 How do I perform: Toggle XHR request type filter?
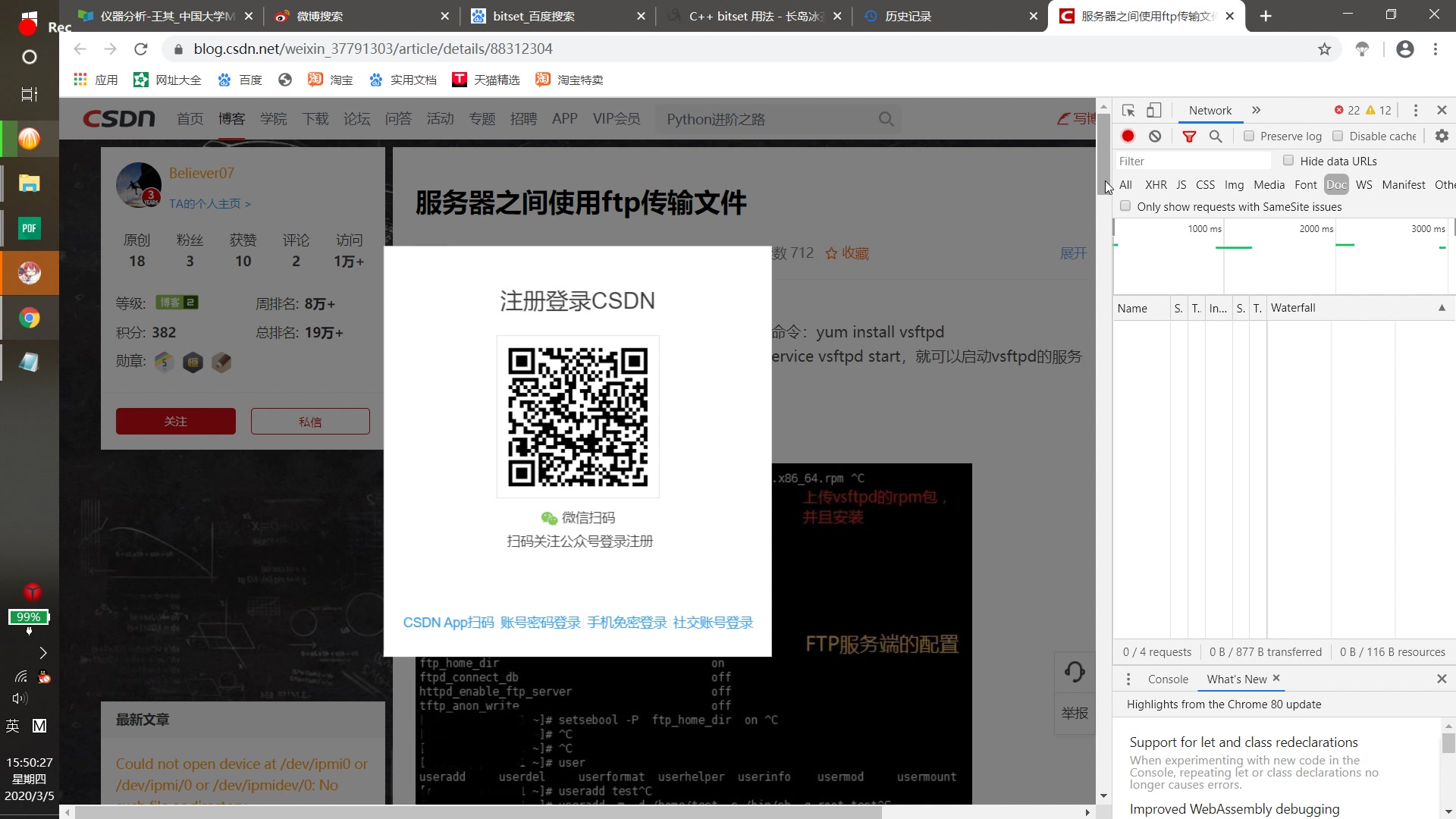[x=1156, y=184]
